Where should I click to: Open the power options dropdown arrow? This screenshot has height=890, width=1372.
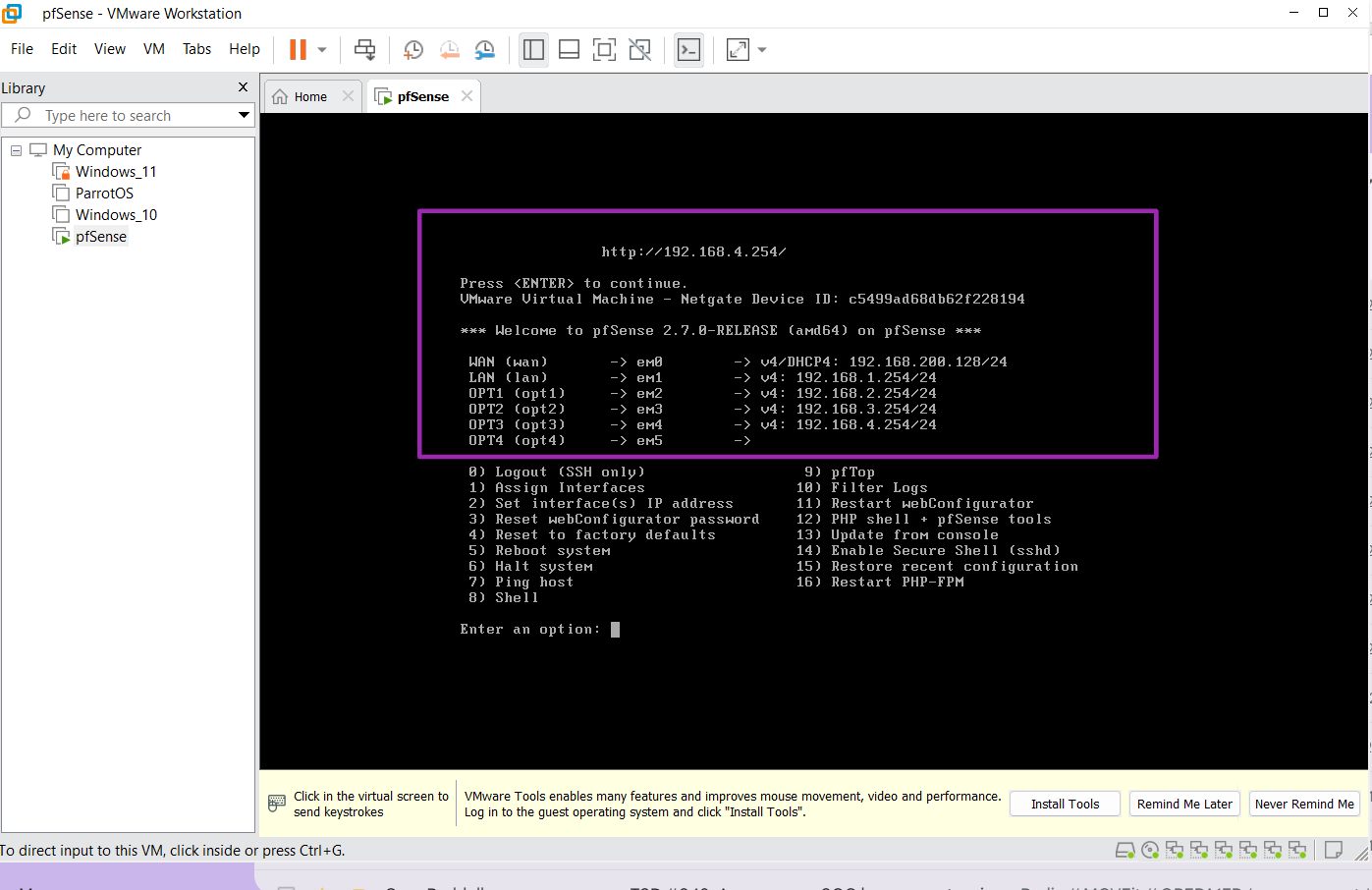click(x=322, y=49)
